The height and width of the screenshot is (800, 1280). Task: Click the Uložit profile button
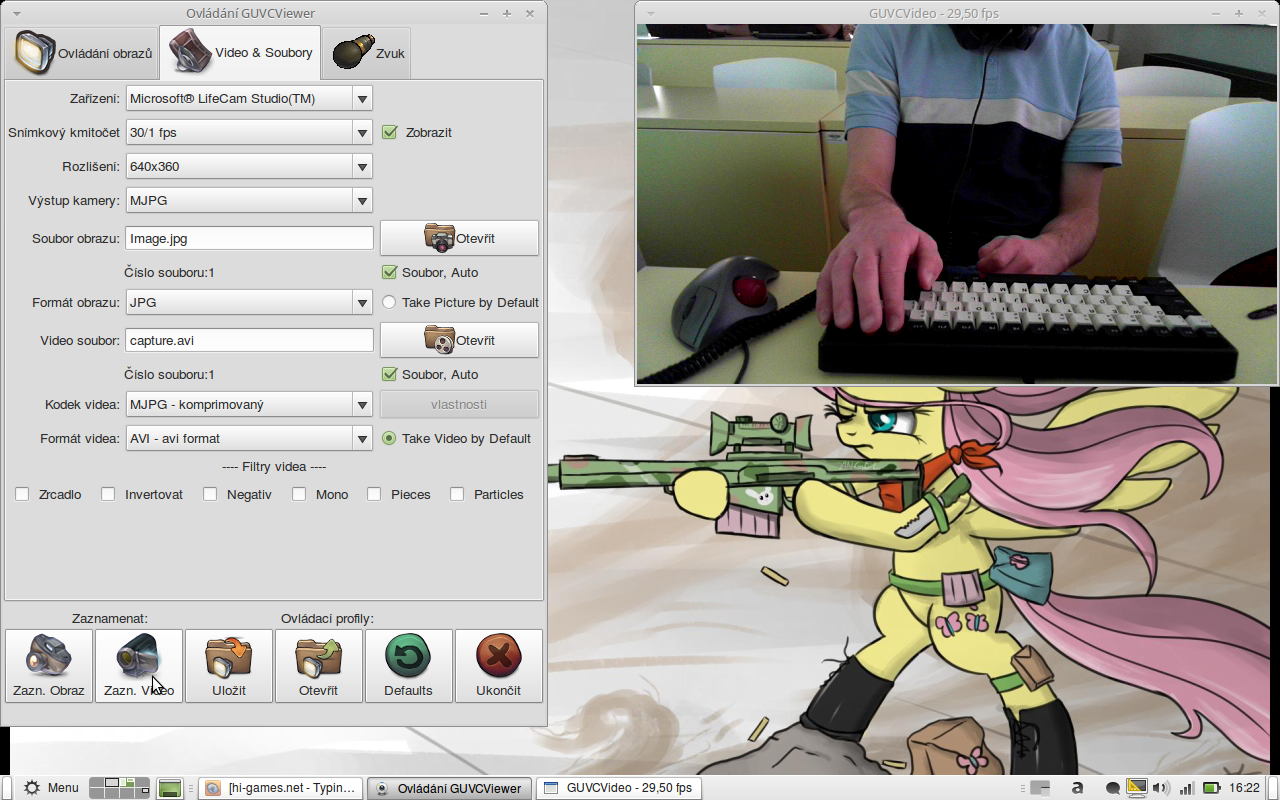point(229,666)
